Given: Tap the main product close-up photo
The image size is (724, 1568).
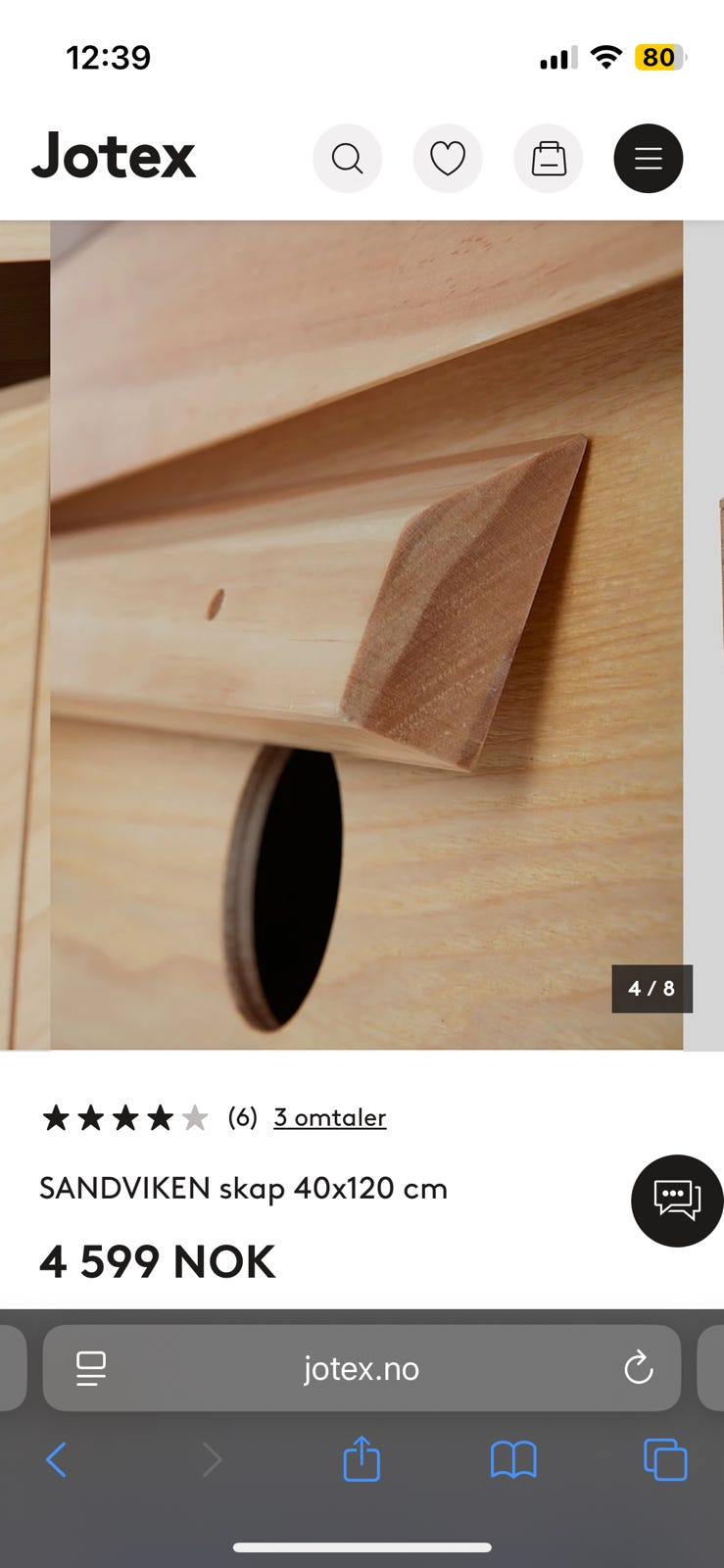Looking at the screenshot, I should pos(366,635).
